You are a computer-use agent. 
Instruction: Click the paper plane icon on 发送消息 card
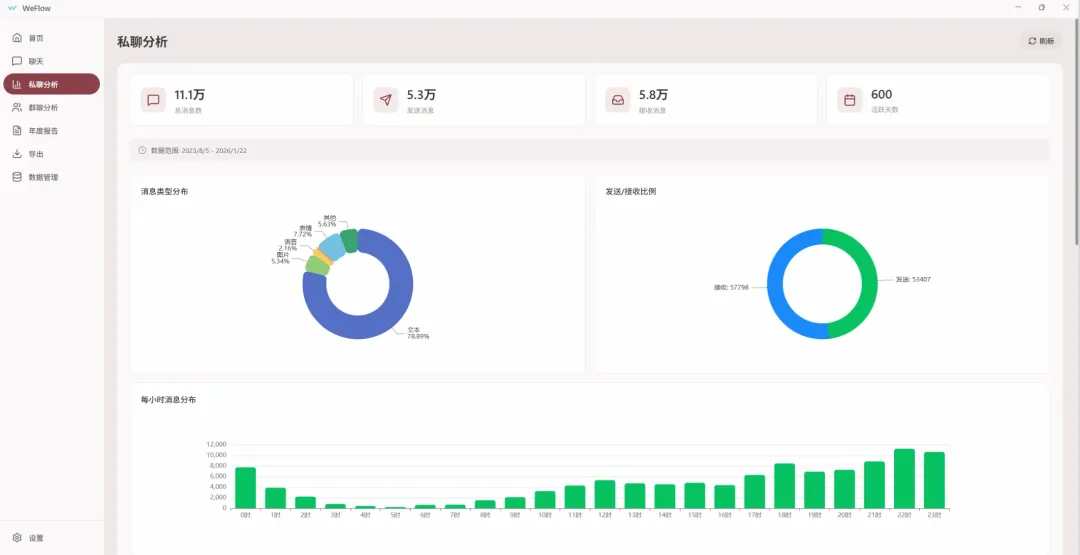coord(386,100)
